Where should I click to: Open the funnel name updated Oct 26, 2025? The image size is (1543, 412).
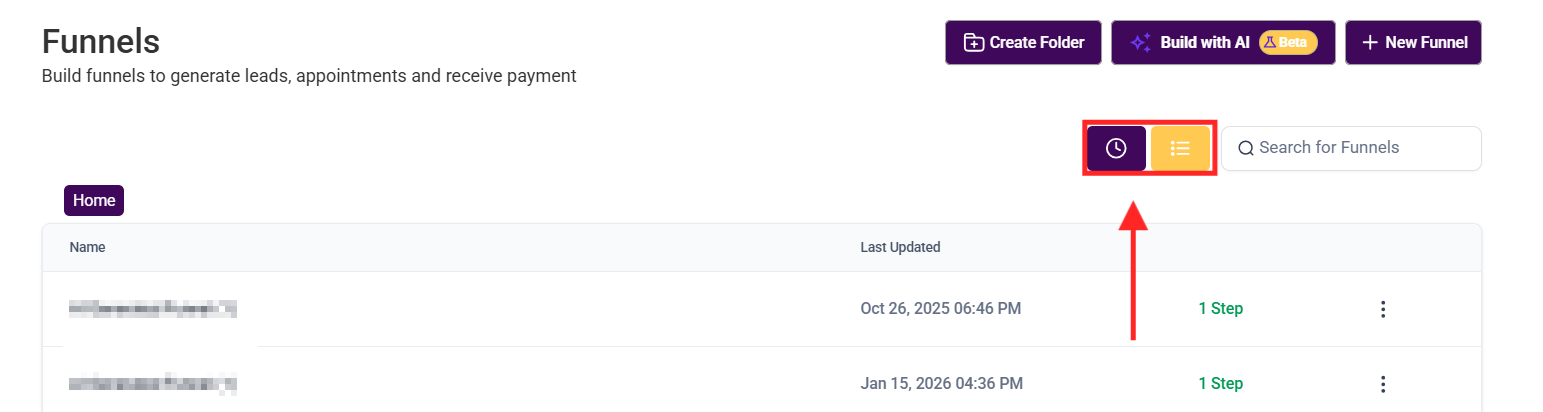pos(153,309)
